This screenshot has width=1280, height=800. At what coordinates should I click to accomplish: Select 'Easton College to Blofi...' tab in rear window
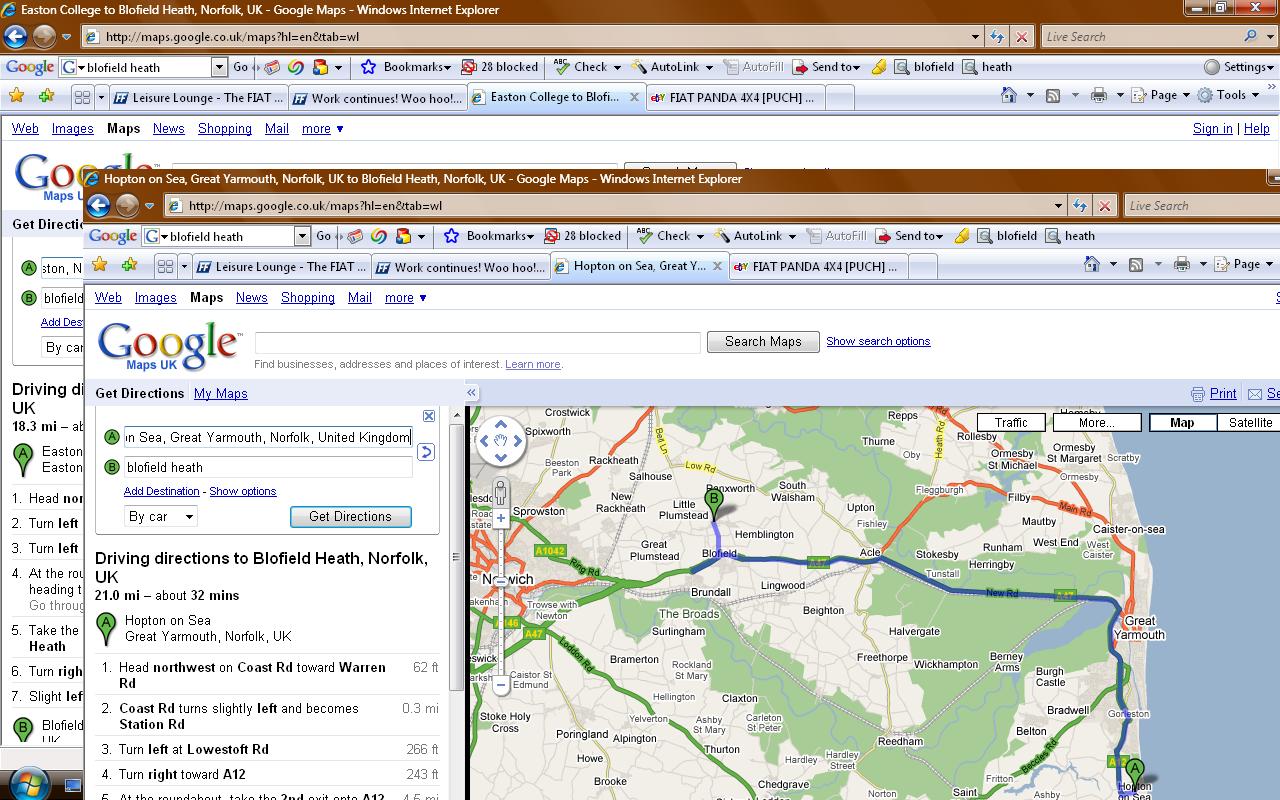tap(555, 97)
